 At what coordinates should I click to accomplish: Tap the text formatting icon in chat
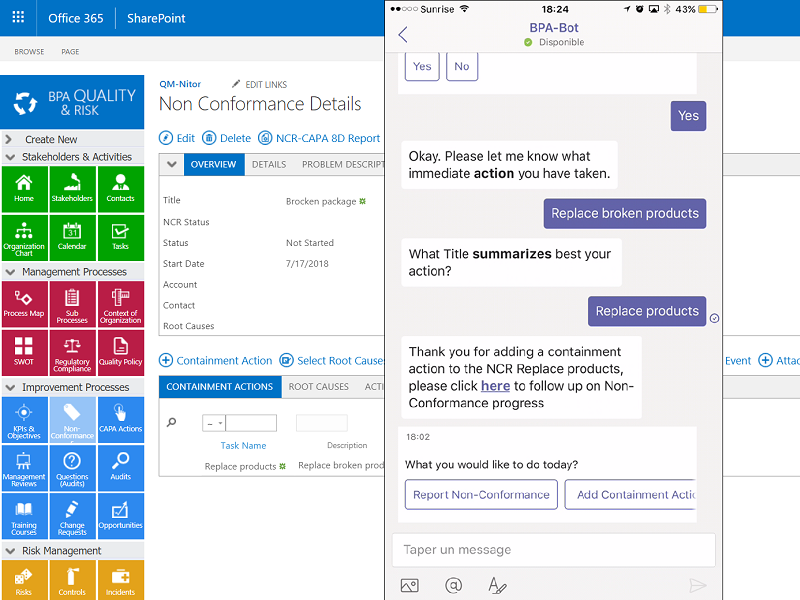[497, 585]
